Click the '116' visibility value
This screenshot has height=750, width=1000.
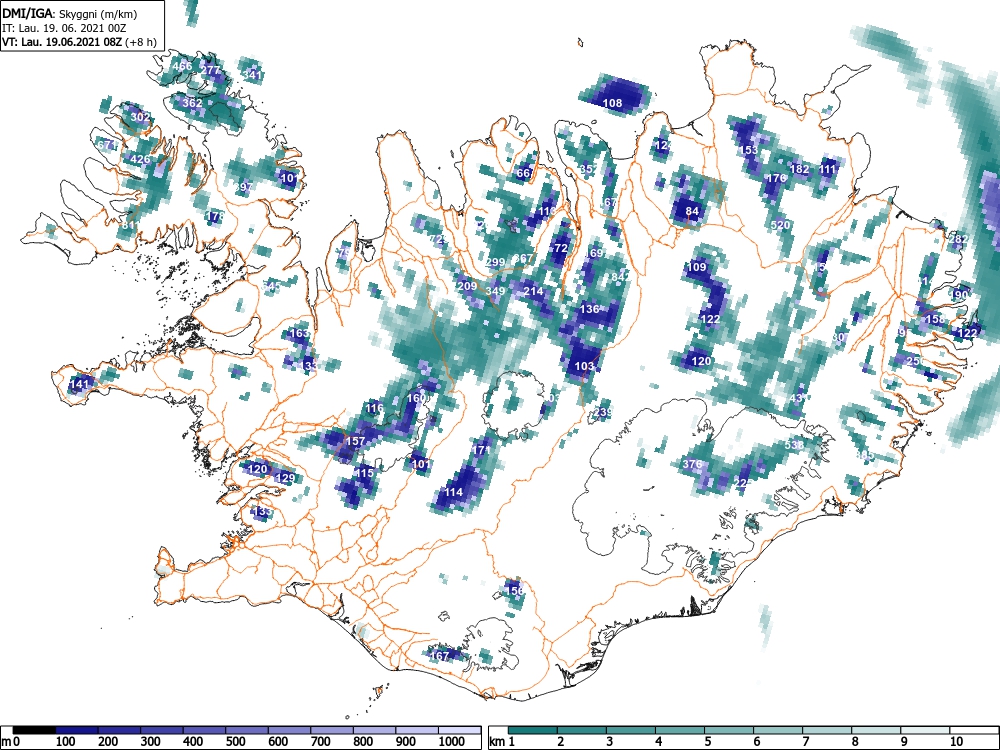point(374,408)
